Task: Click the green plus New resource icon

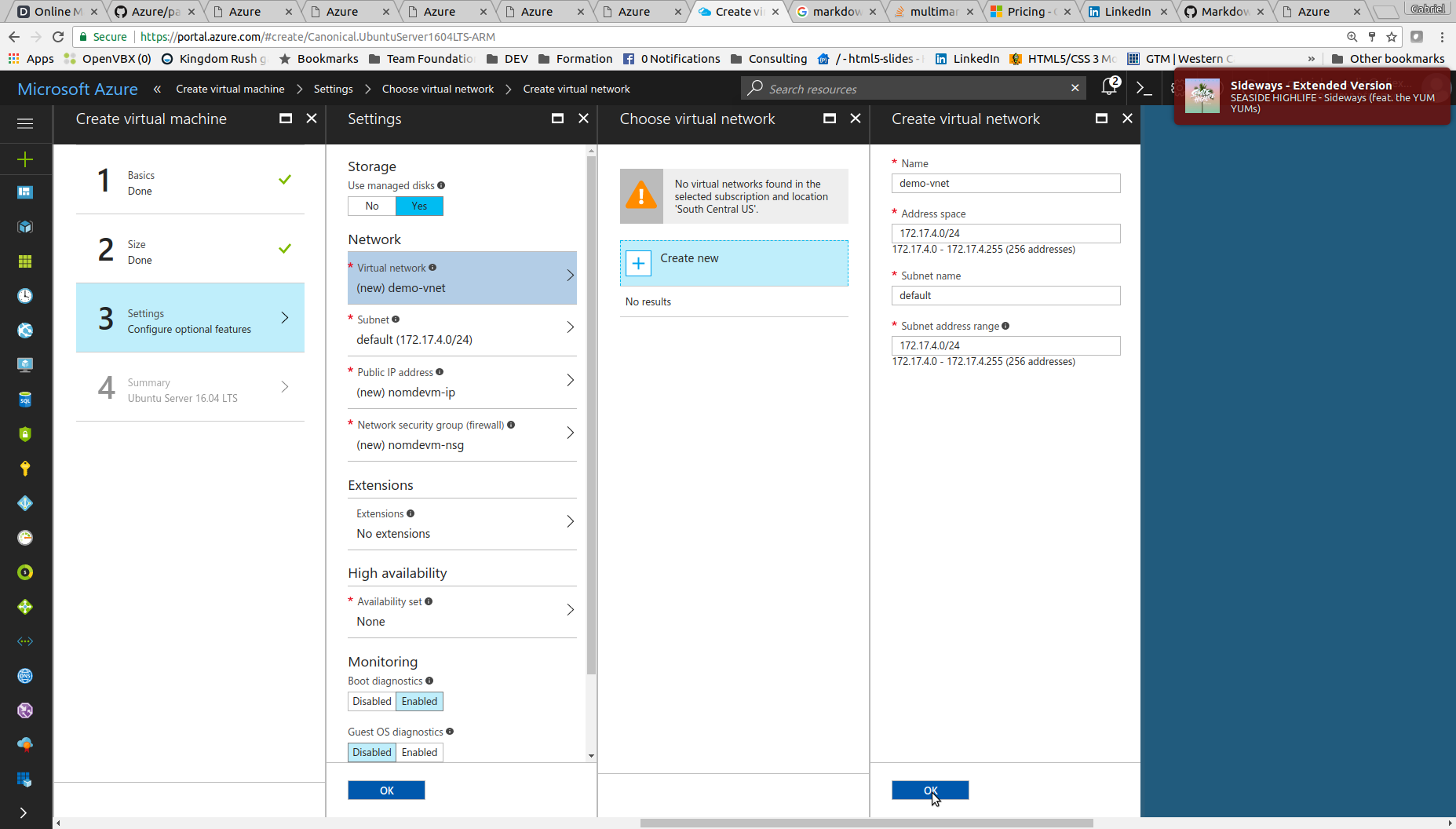Action: point(25,159)
